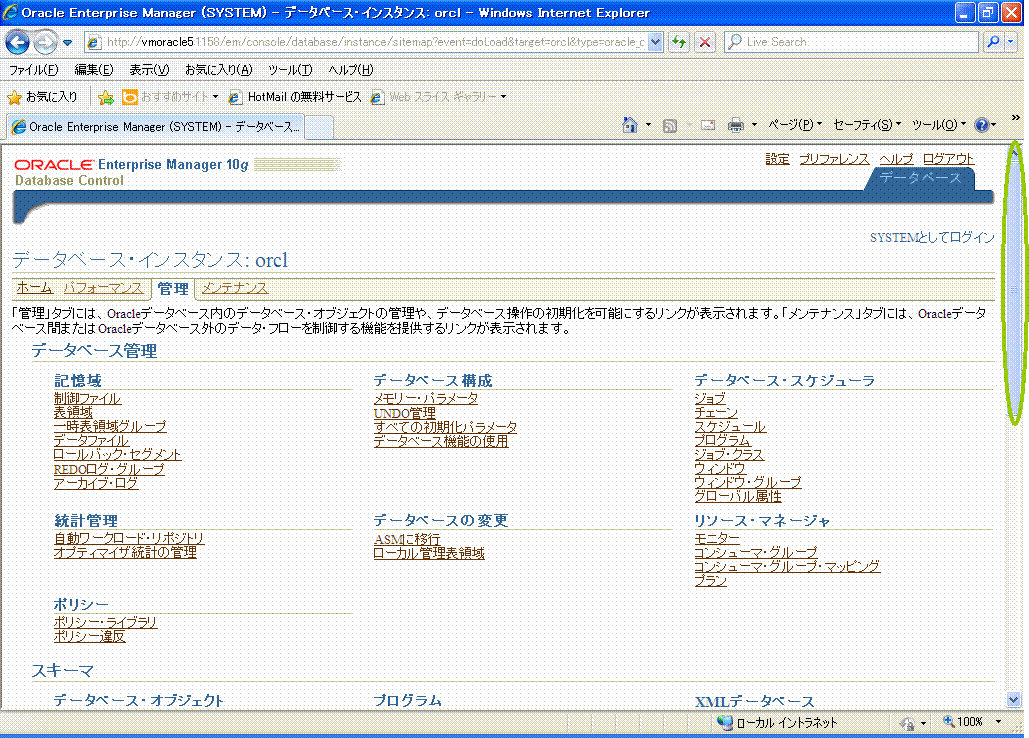Click the red Stop loading icon
The image size is (1029, 738).
(705, 42)
